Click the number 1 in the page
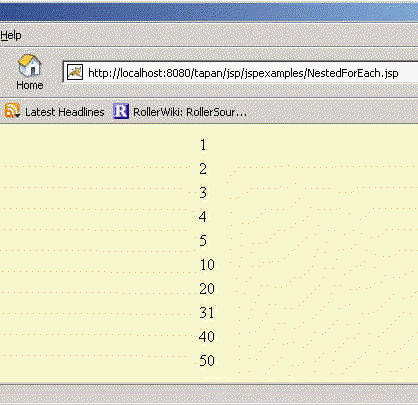The image size is (418, 405). [x=203, y=145]
